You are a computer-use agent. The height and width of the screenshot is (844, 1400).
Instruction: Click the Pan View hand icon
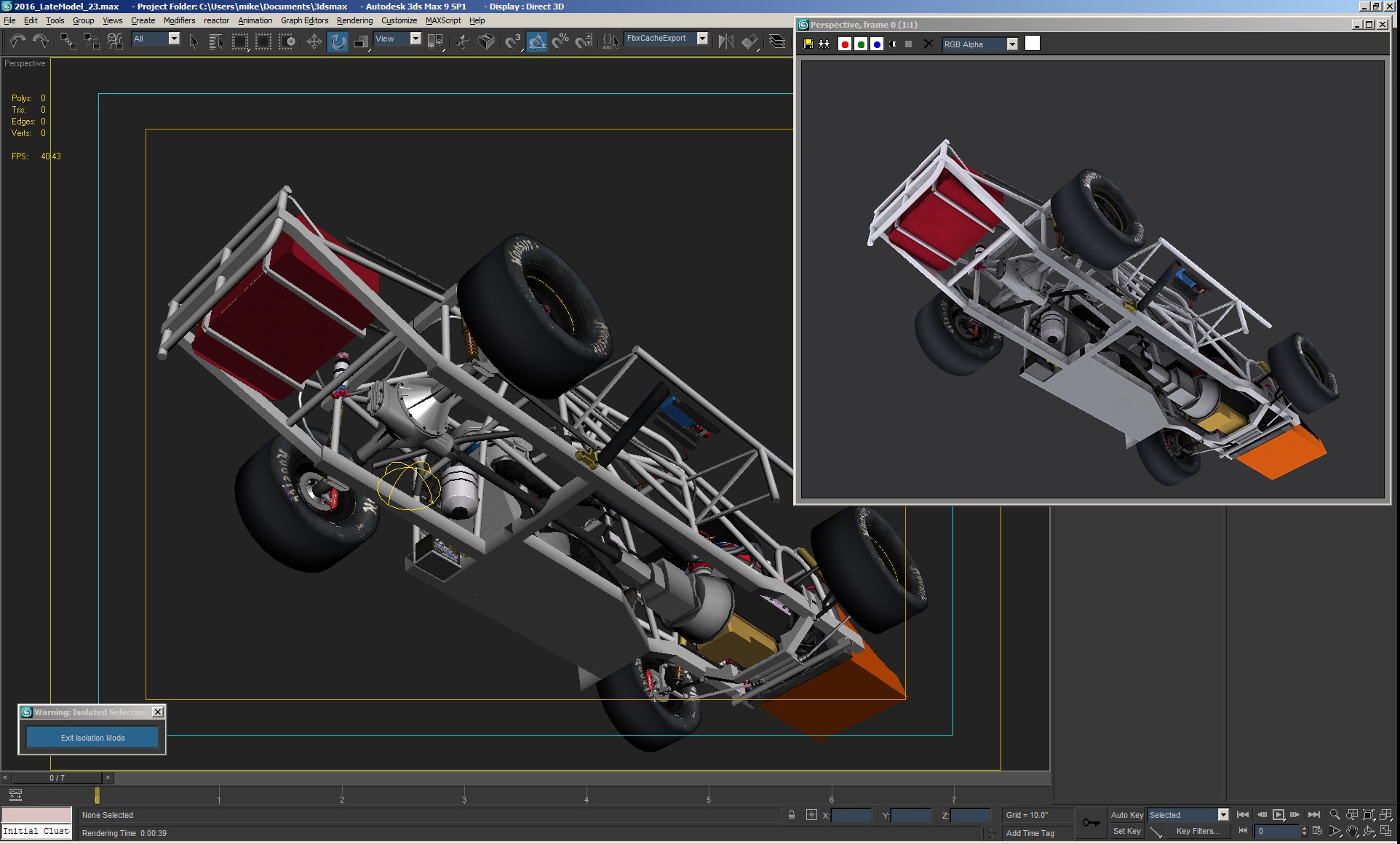1352,831
